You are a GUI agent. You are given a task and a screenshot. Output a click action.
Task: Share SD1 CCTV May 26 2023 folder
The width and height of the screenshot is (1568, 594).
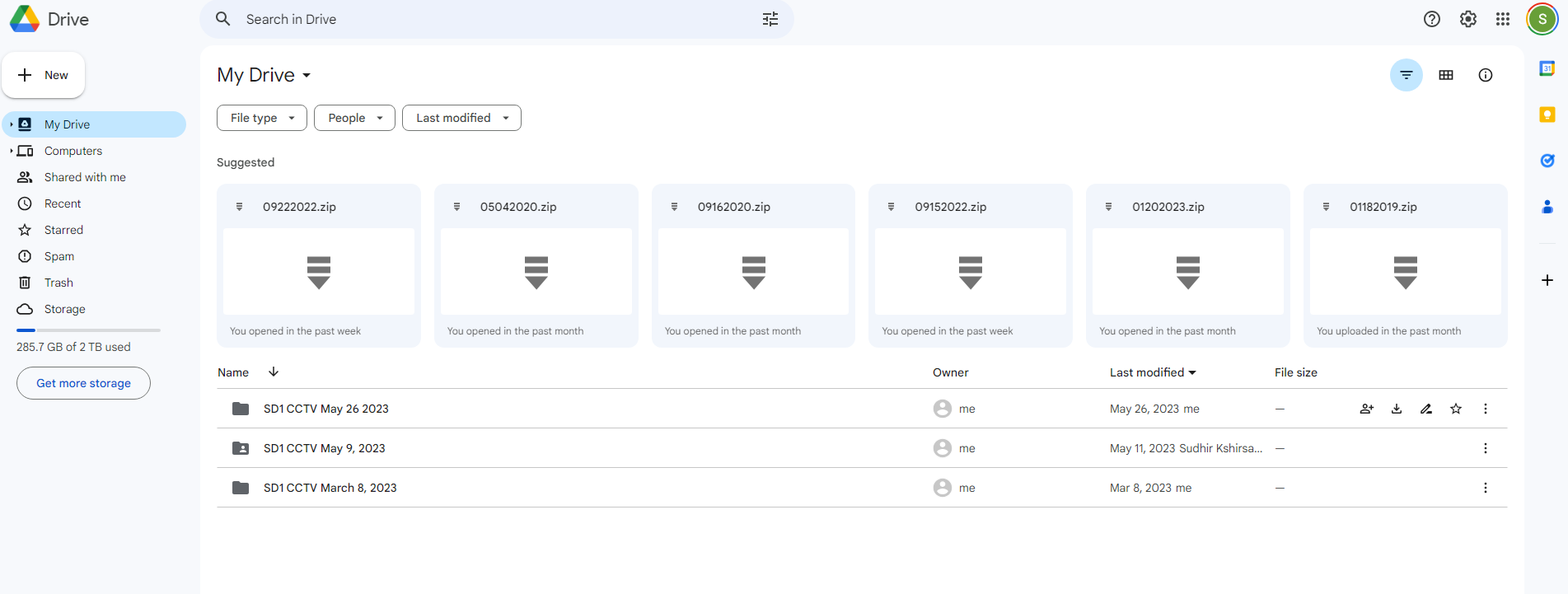pyautogui.click(x=1367, y=409)
